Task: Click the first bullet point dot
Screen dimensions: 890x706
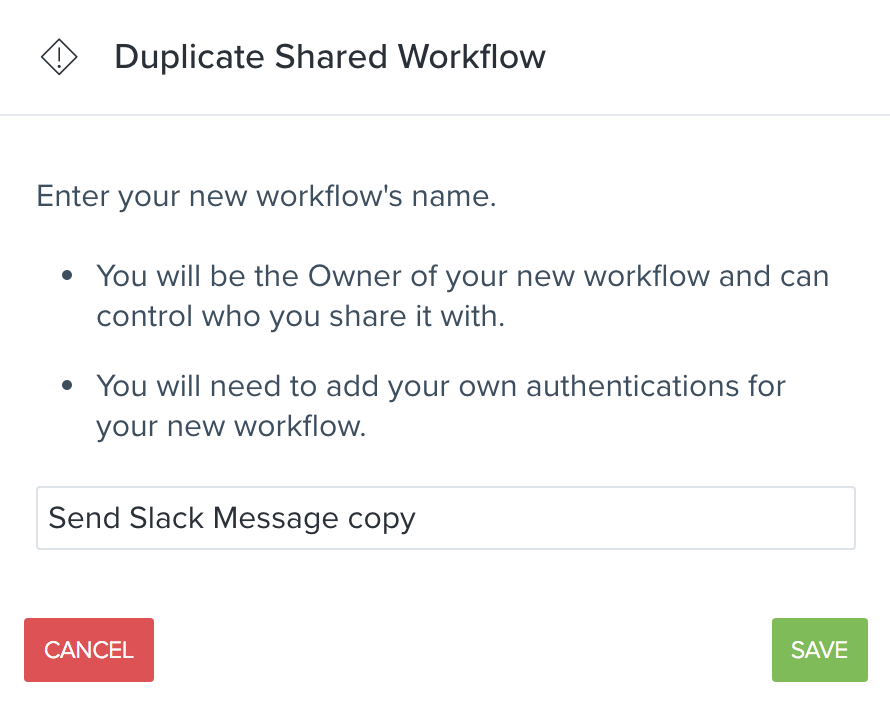Action: pos(67,276)
